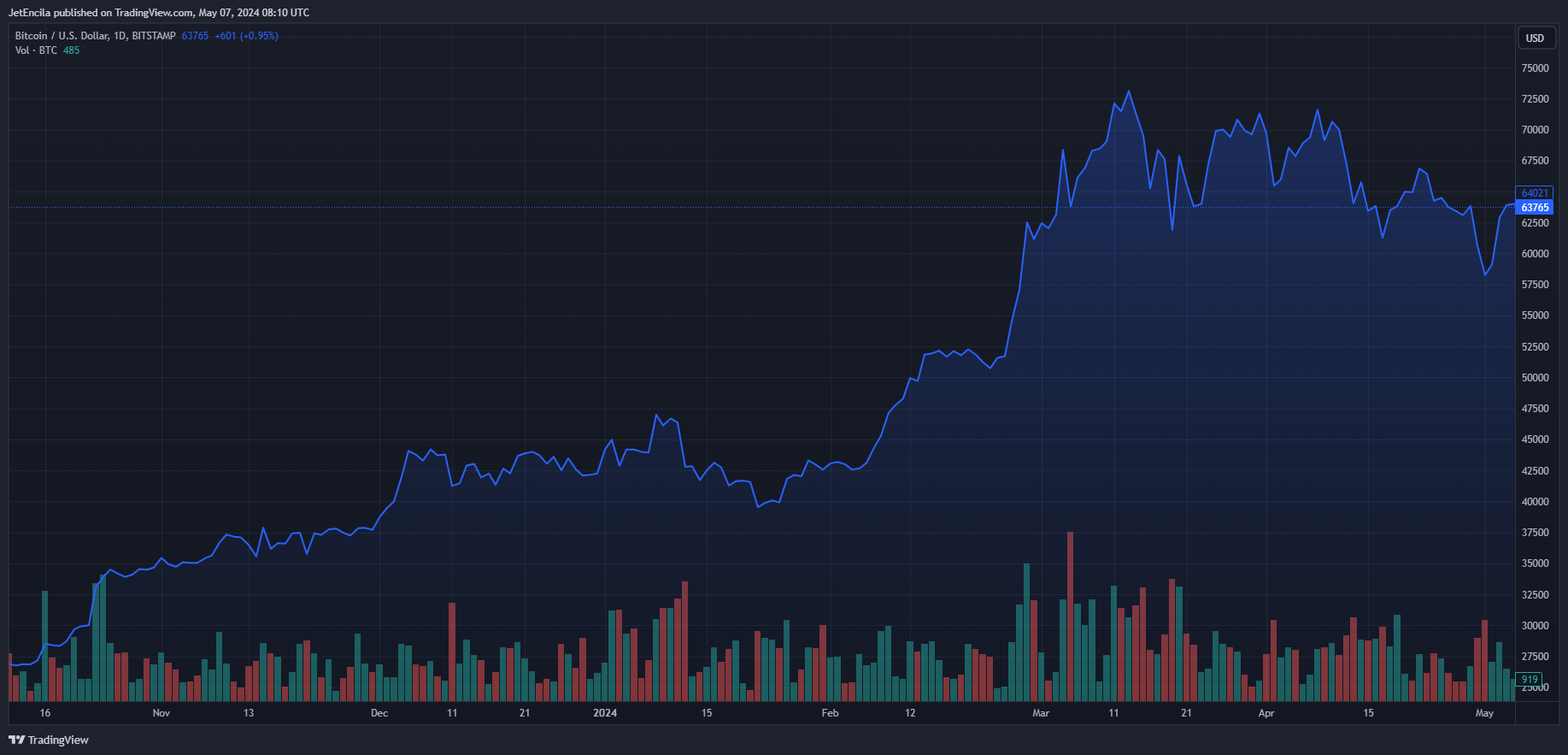Click the tallest red volume bar in March
The height and width of the screenshot is (755, 1568).
[x=1070, y=616]
